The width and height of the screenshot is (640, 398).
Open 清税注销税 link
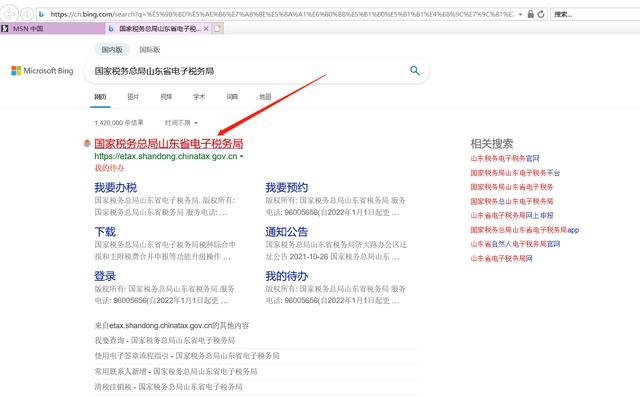[168, 386]
